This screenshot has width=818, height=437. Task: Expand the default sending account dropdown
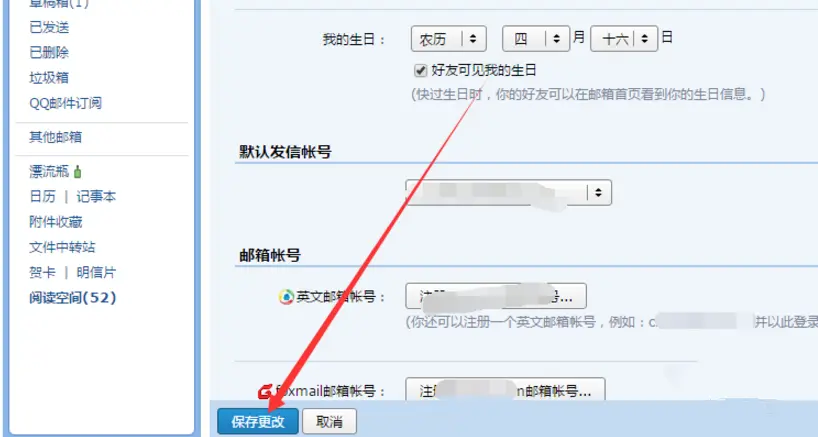click(x=509, y=193)
